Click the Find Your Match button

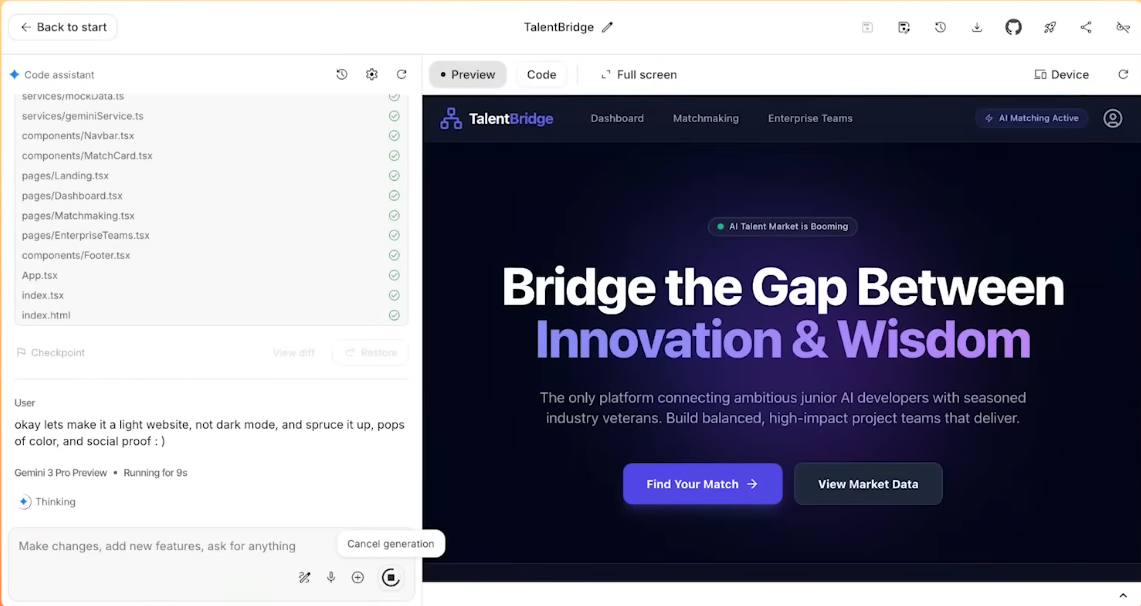click(702, 484)
